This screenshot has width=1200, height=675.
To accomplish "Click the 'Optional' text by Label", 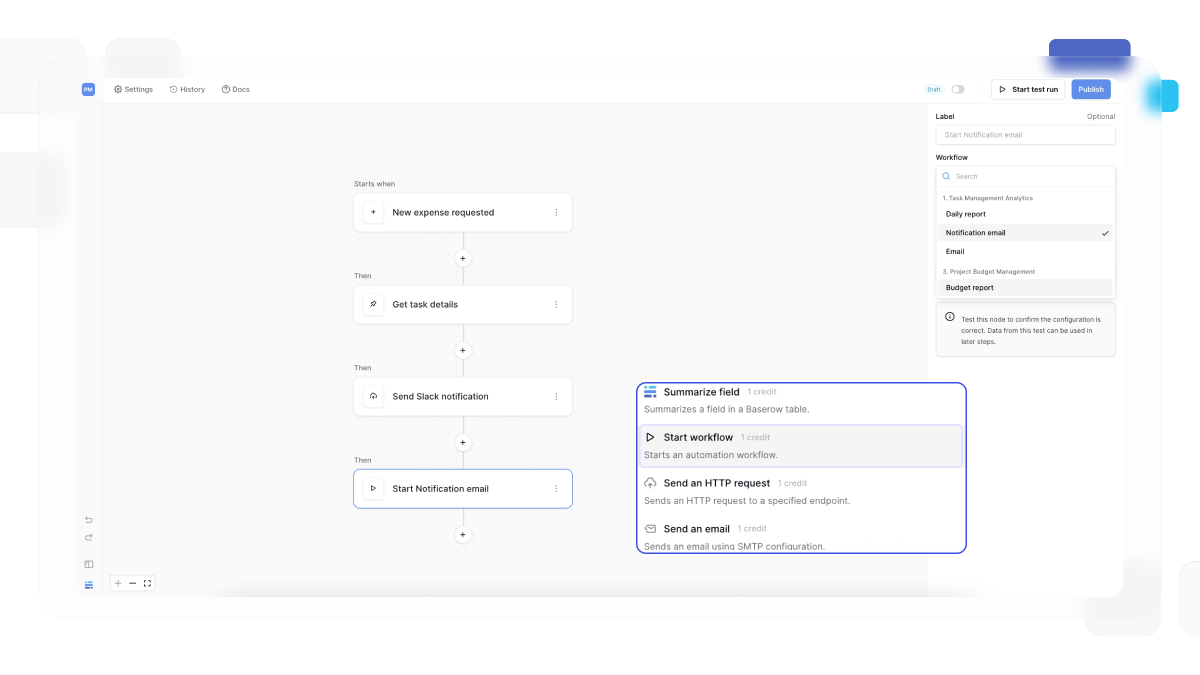I will [1101, 117].
